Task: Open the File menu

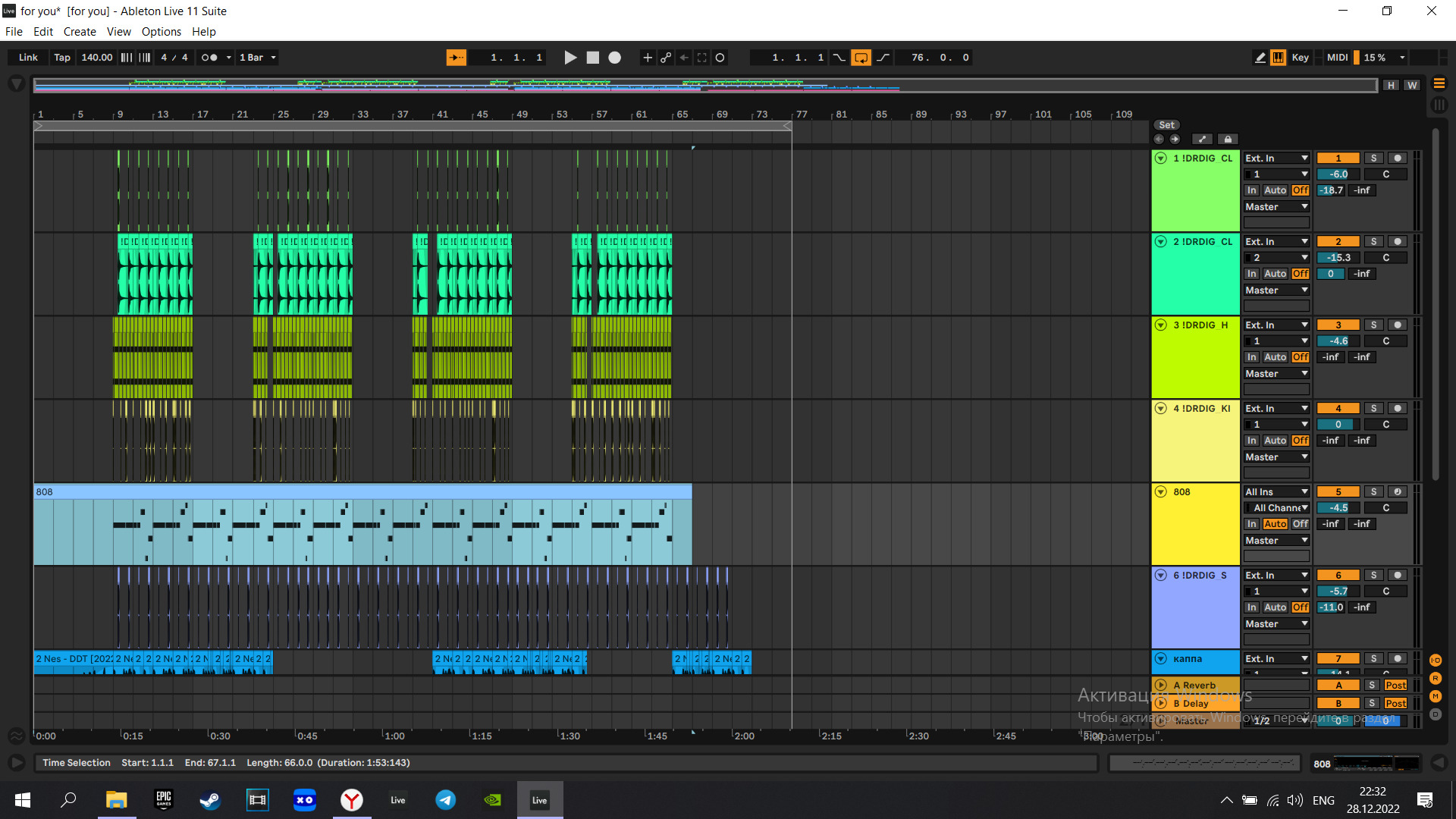Action: click(x=14, y=32)
